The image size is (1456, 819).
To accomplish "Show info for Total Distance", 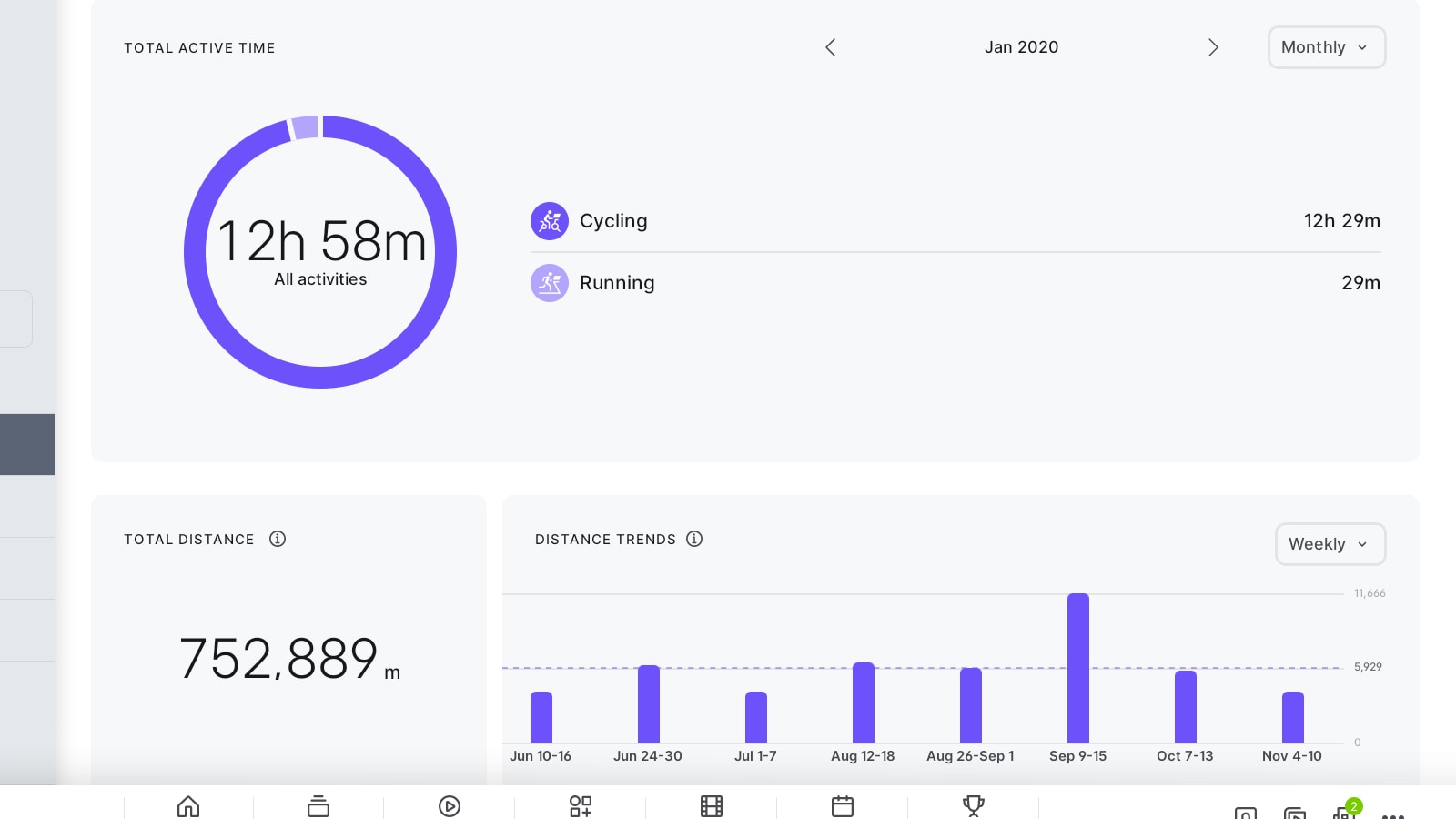I will pos(278,539).
